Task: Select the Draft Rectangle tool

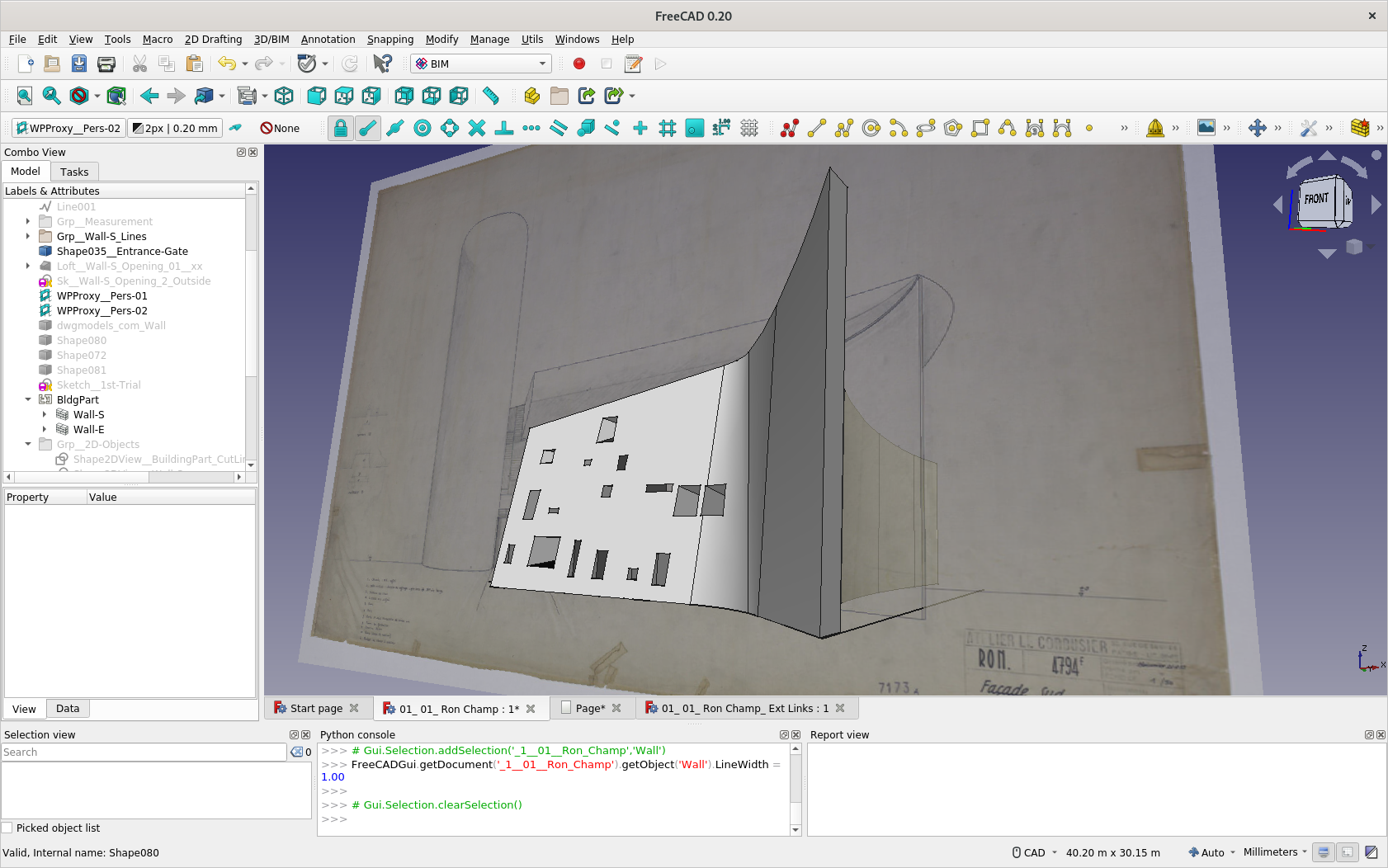Action: tap(980, 128)
